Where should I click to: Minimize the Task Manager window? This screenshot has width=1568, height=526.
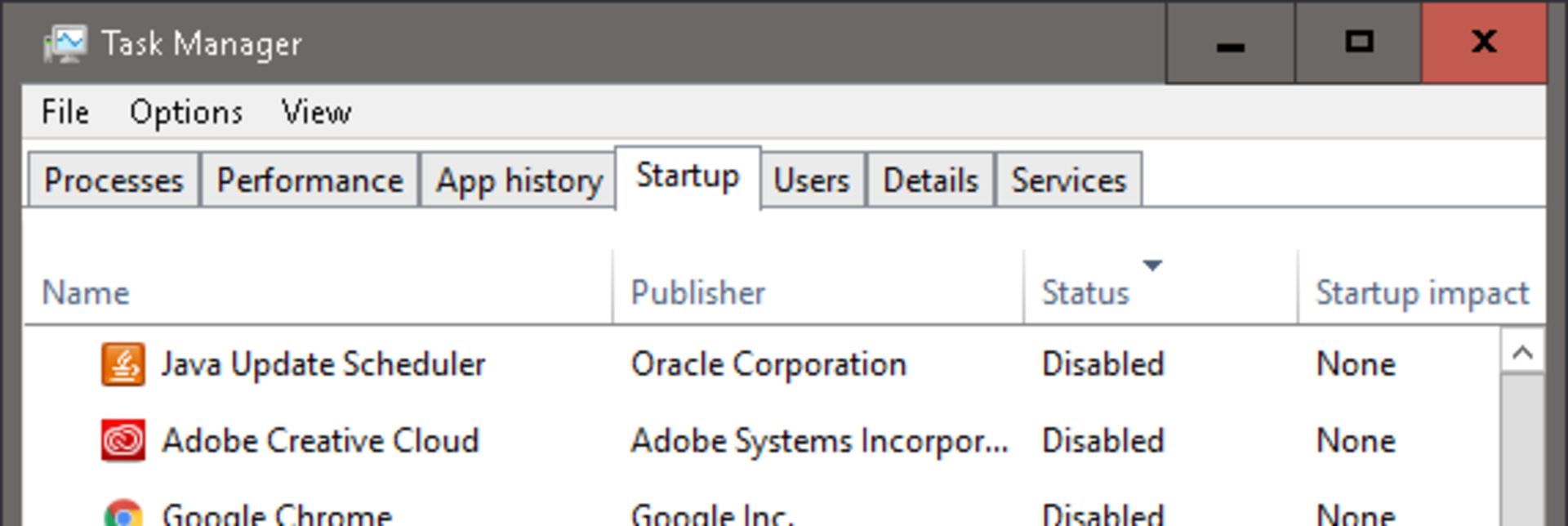tap(1230, 44)
